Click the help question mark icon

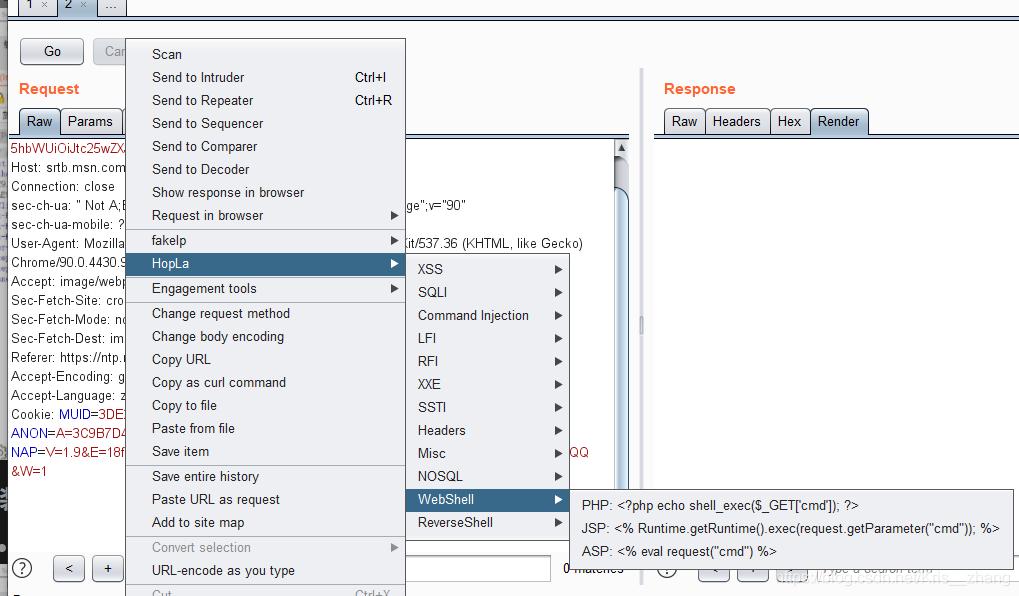point(22,568)
